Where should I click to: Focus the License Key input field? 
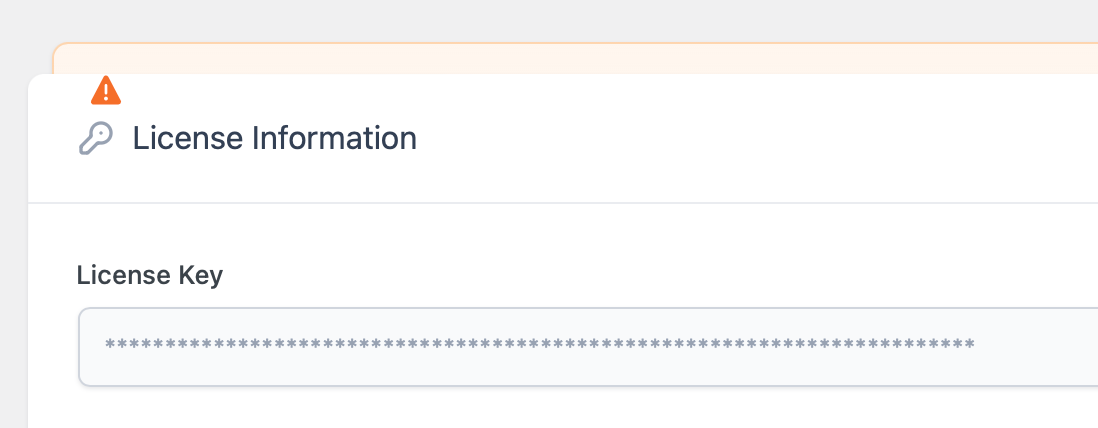point(588,347)
